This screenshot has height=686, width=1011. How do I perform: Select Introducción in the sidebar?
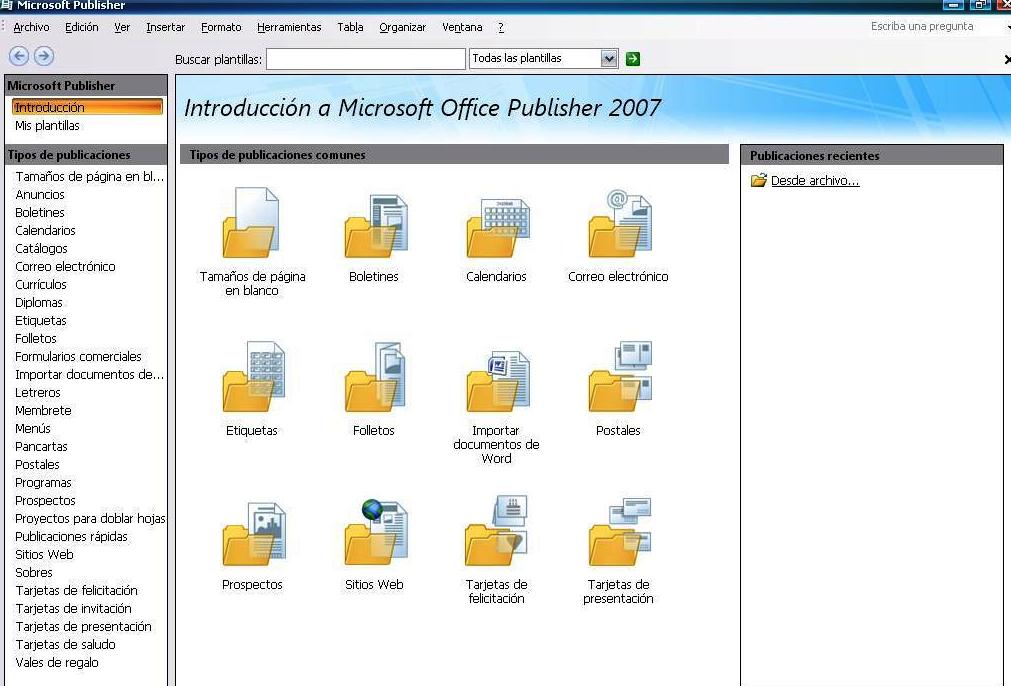pyautogui.click(x=87, y=107)
